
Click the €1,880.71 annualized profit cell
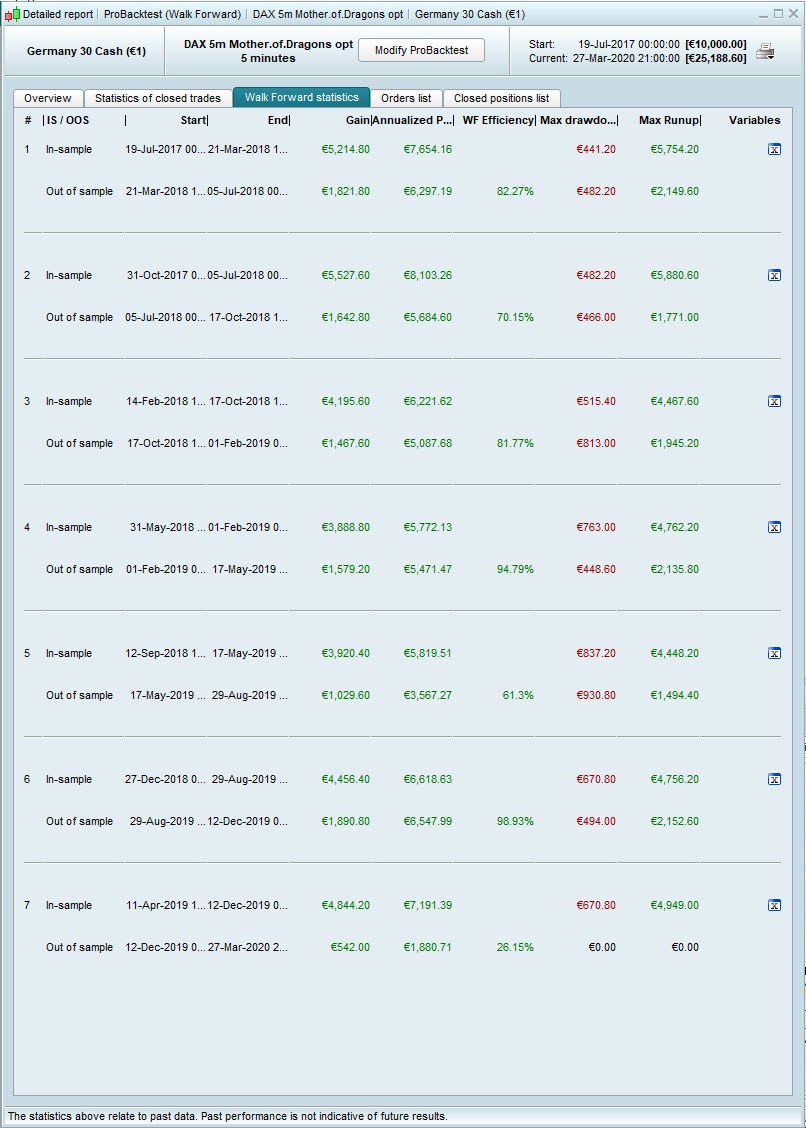(427, 947)
